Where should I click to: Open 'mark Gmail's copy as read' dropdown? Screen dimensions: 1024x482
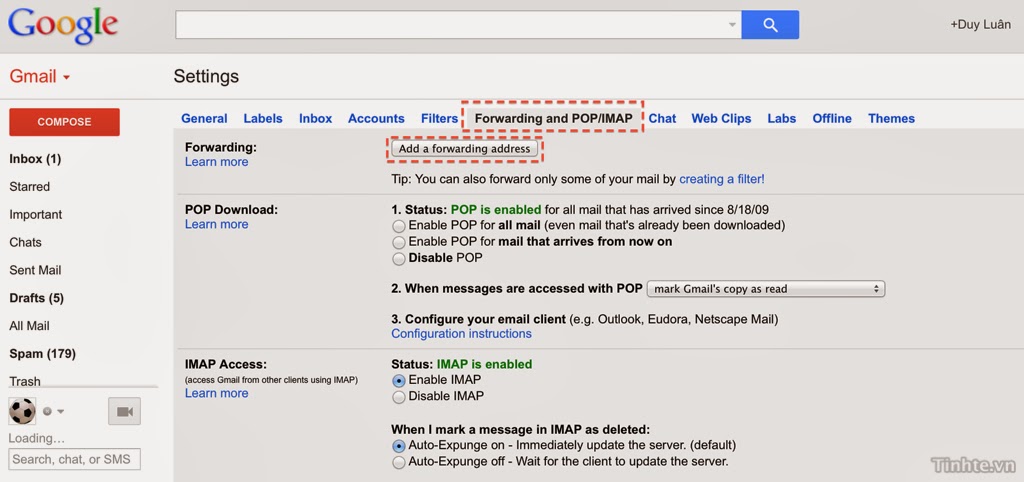click(x=765, y=289)
